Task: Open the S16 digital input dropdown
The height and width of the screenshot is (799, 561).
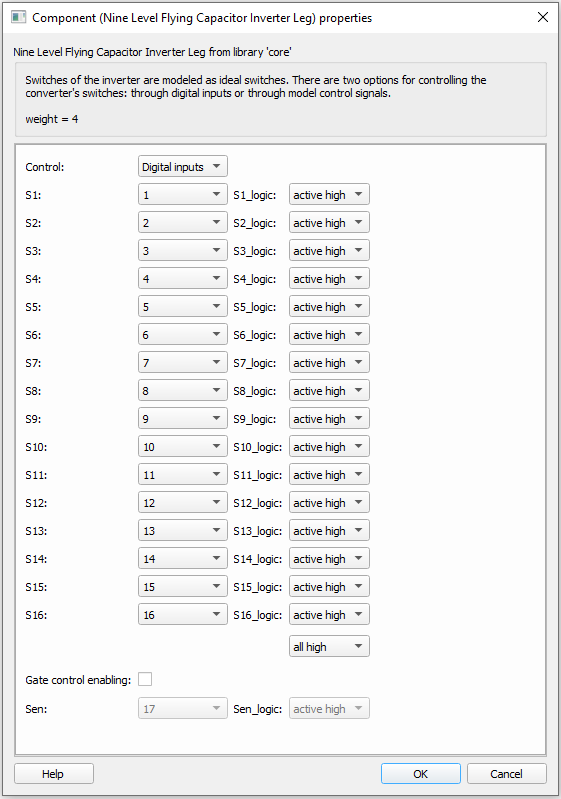Action: 183,615
